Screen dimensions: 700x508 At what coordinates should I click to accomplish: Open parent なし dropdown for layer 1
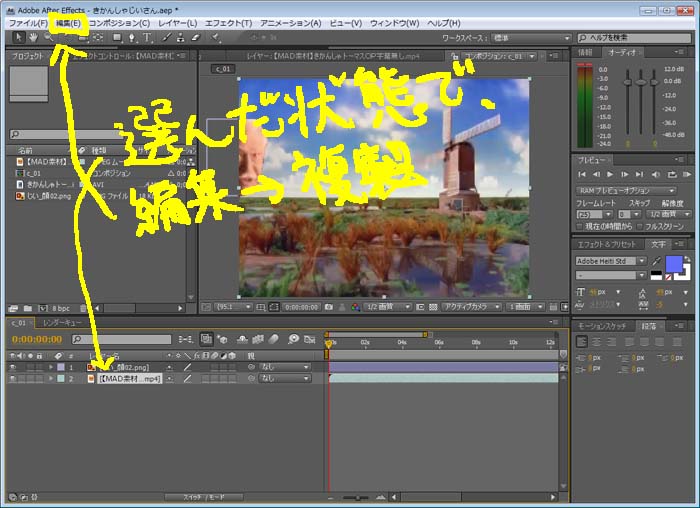click(x=284, y=367)
